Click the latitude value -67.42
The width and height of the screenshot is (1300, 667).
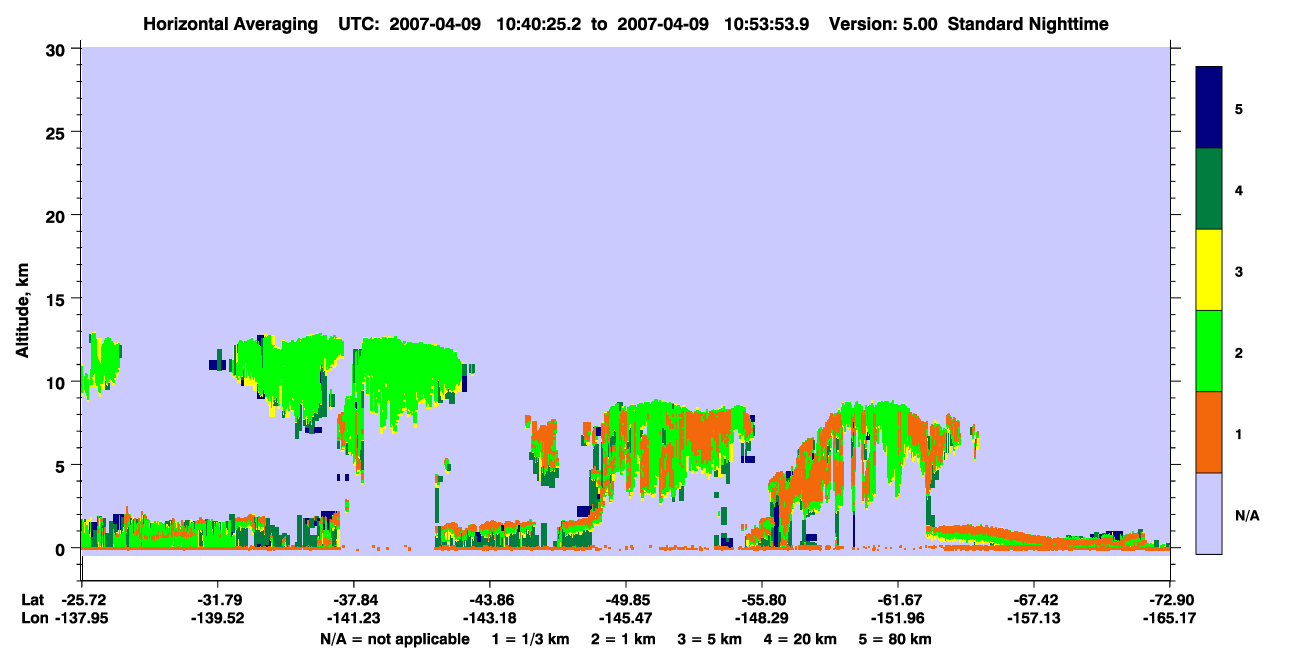tap(1033, 599)
